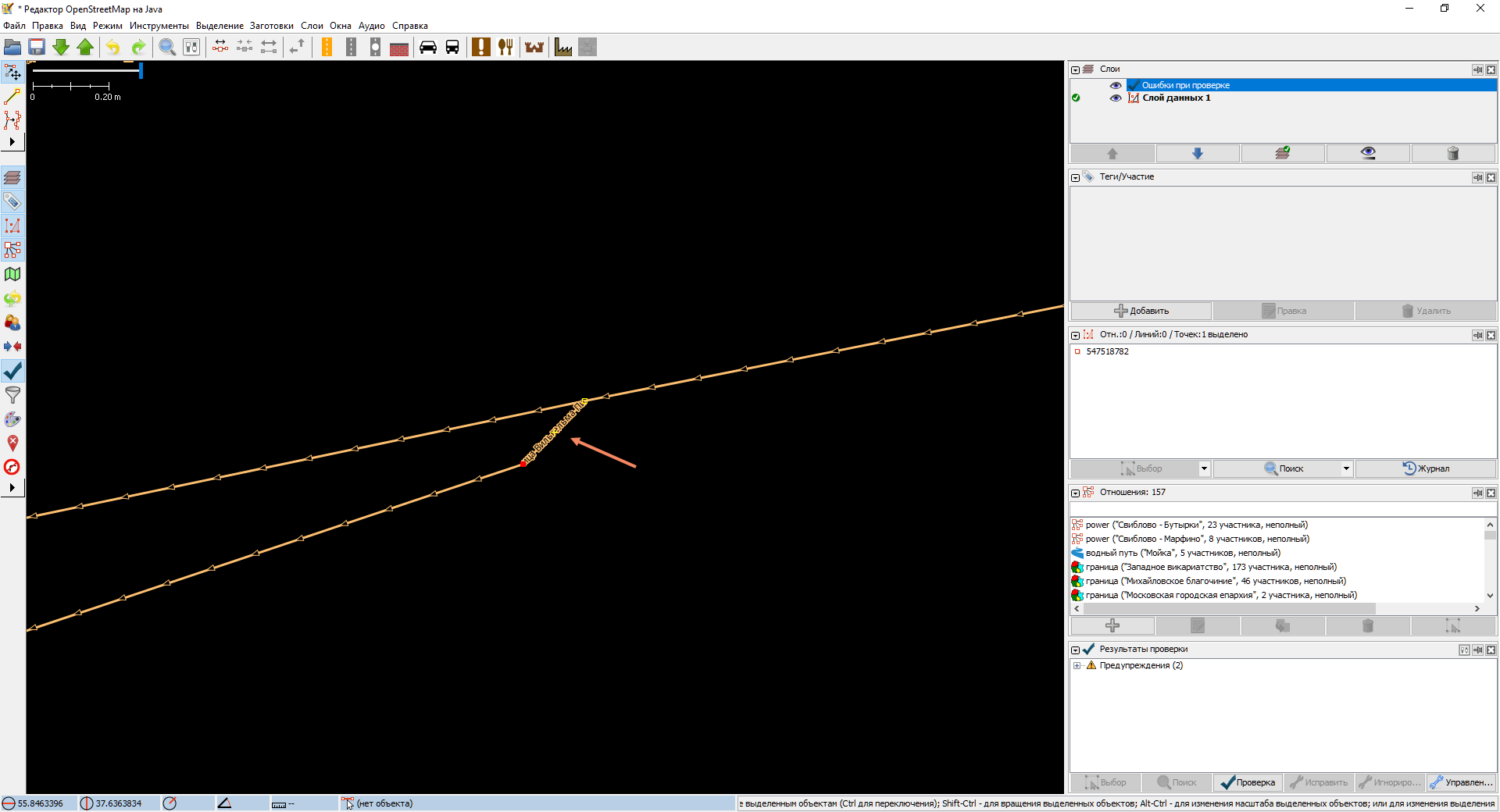Click the car preset icon
The height and width of the screenshot is (812, 1500).
[428, 47]
